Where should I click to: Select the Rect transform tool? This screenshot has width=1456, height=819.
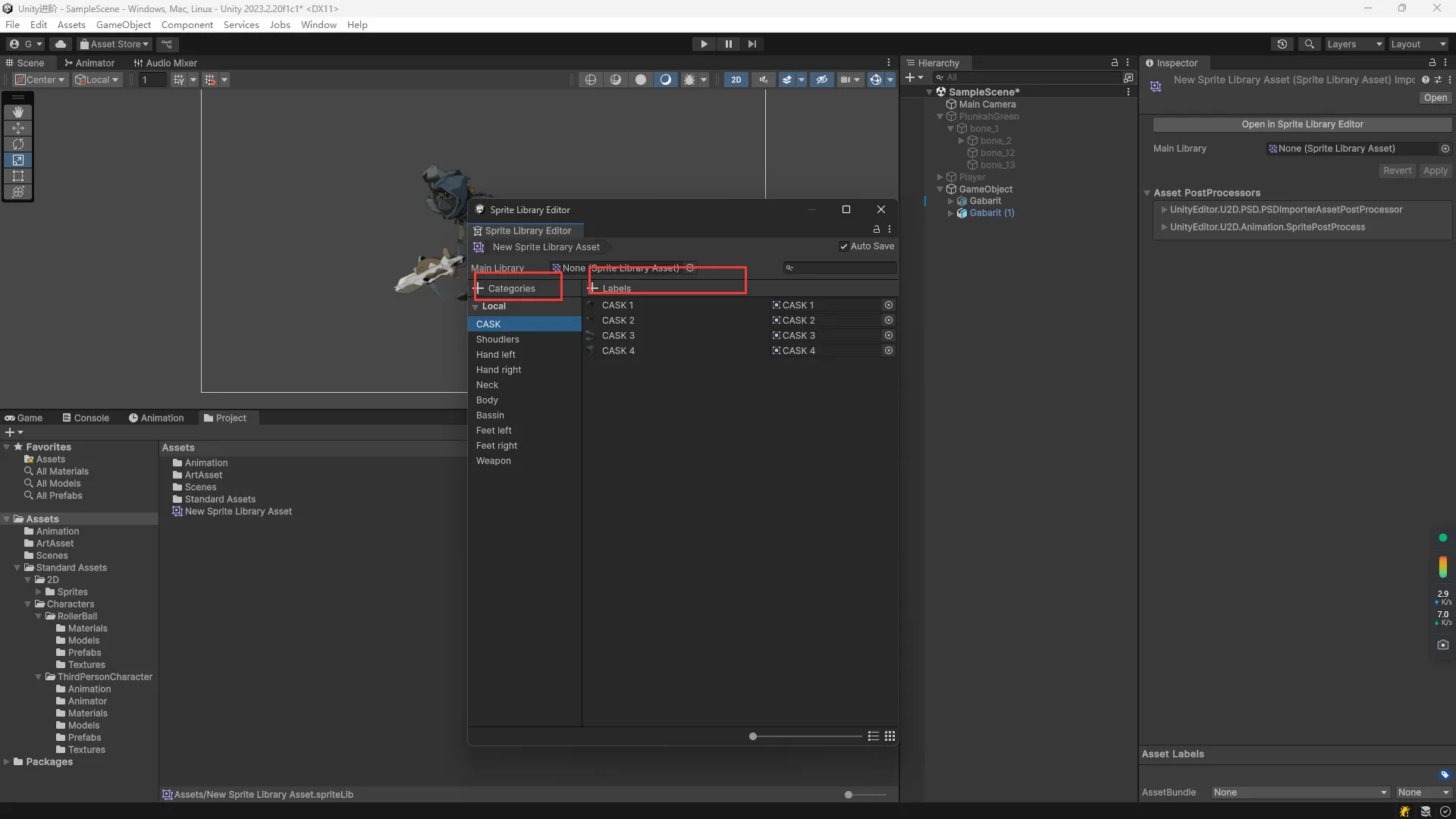click(x=18, y=176)
